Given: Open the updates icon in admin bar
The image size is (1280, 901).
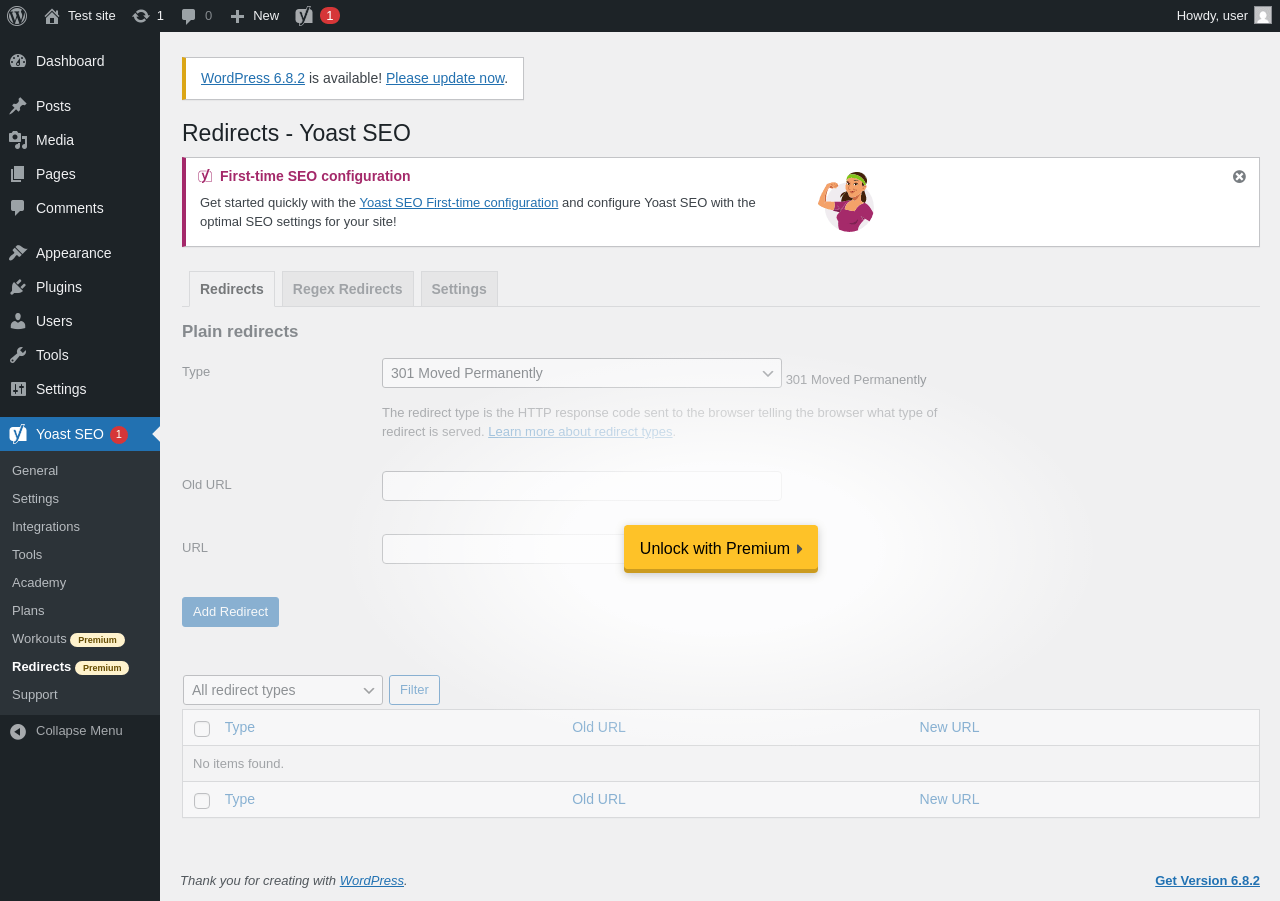Looking at the screenshot, I should click(x=141, y=16).
